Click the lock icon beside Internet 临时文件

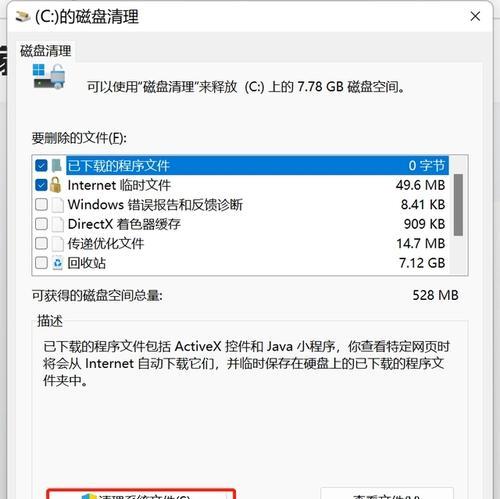[56, 185]
